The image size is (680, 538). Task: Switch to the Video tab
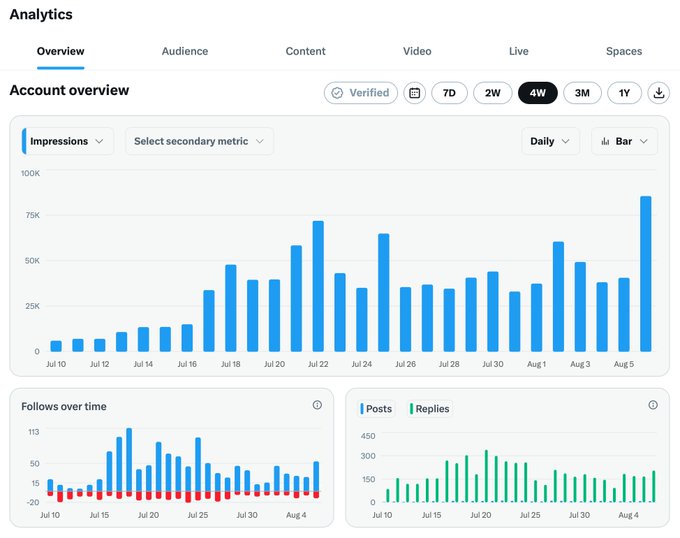coord(417,51)
